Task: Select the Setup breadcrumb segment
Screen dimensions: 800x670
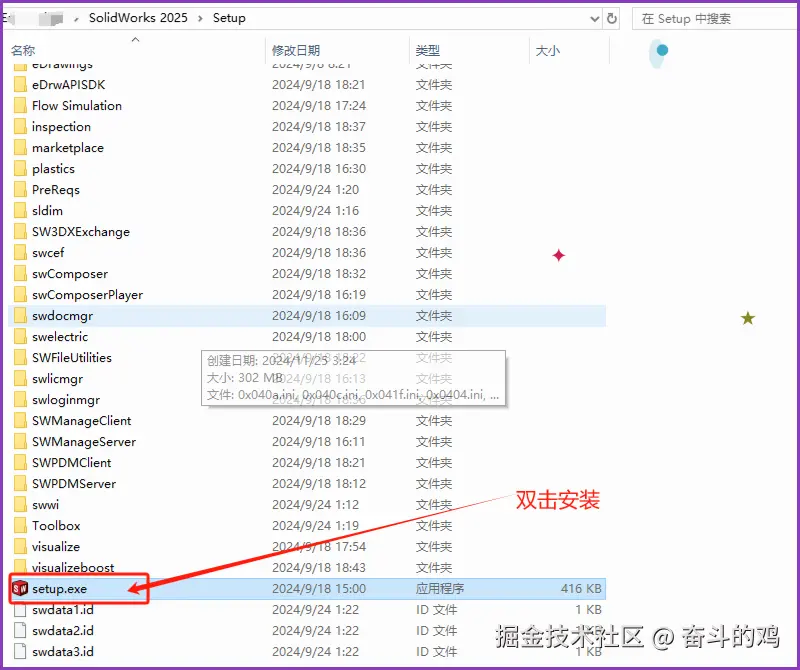Action: 229,18
